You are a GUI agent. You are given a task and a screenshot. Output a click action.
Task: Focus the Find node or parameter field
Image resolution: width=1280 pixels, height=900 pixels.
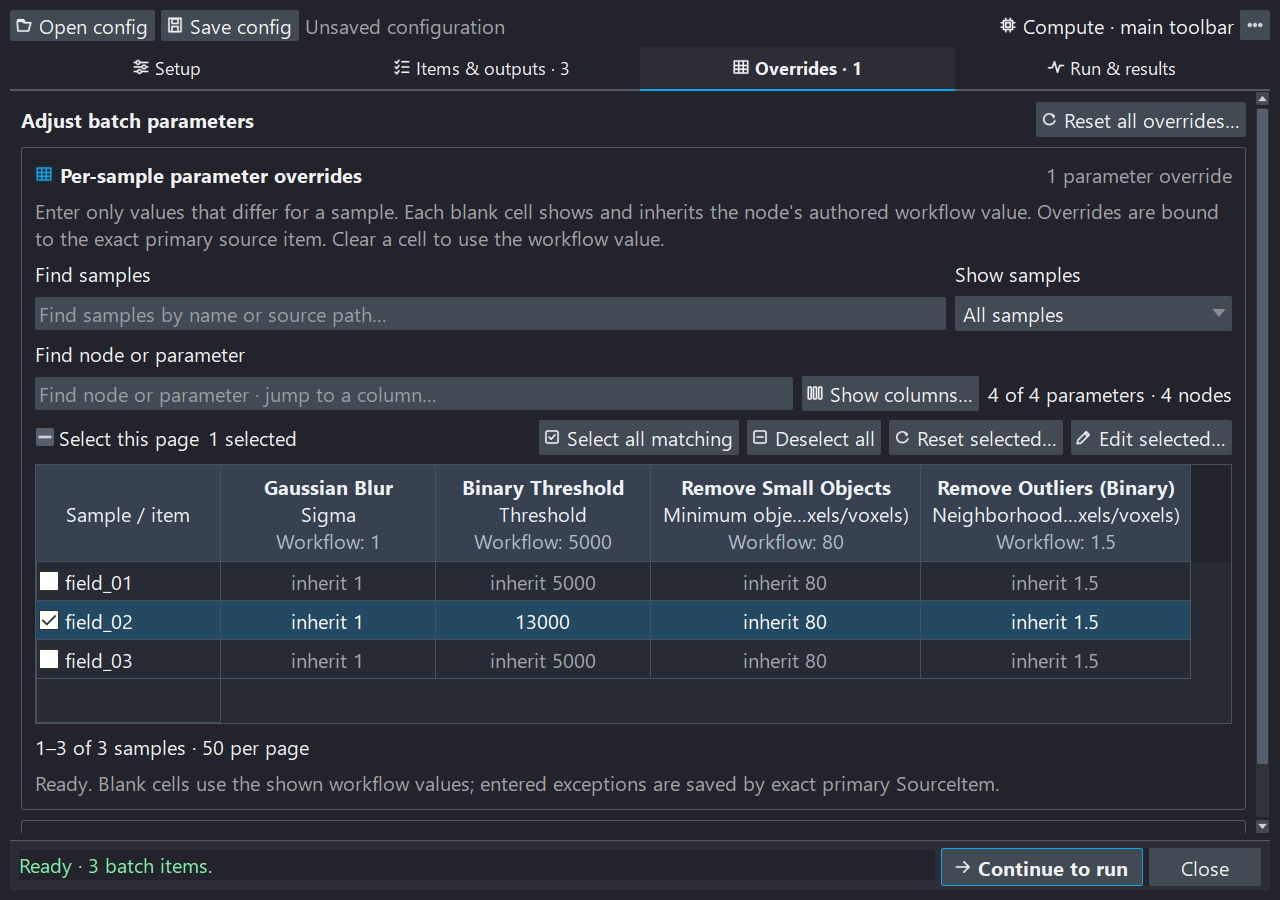pyautogui.click(x=414, y=394)
